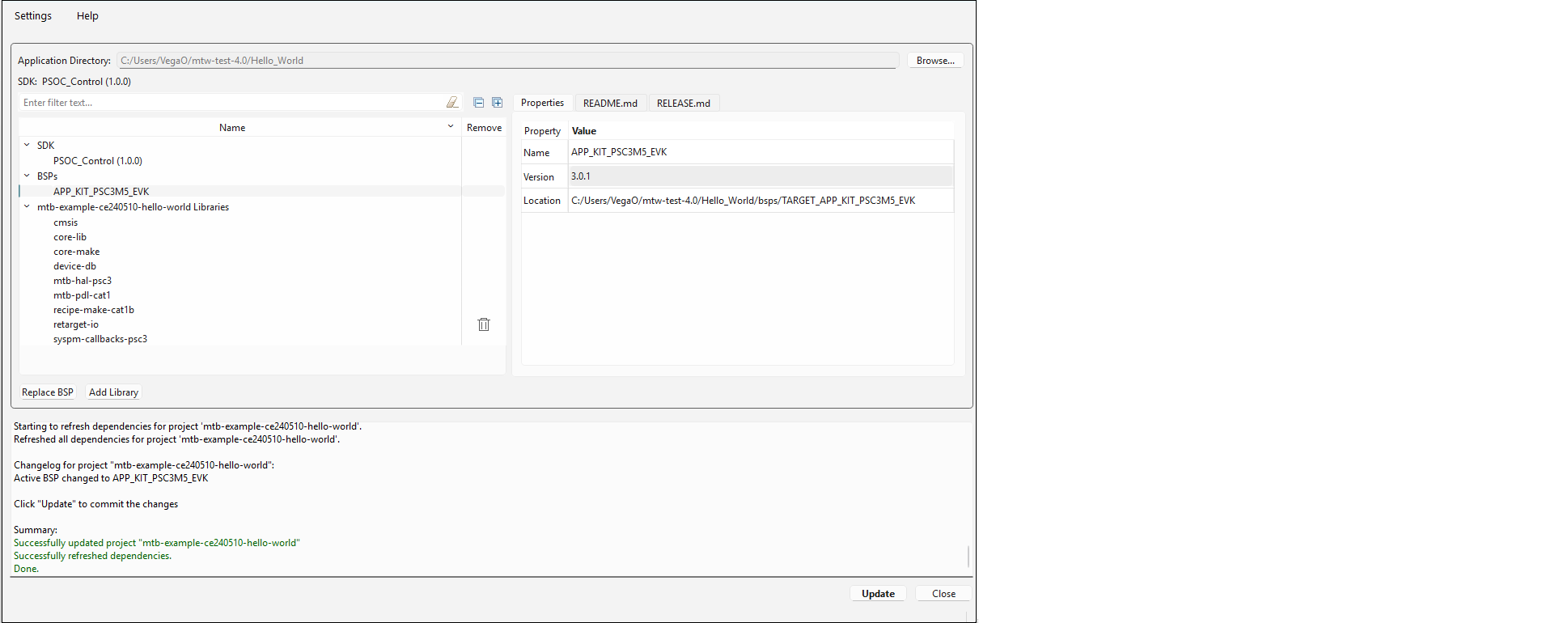1568x623 pixels.
Task: Click the log panel scrollbar thumb
Action: click(968, 557)
